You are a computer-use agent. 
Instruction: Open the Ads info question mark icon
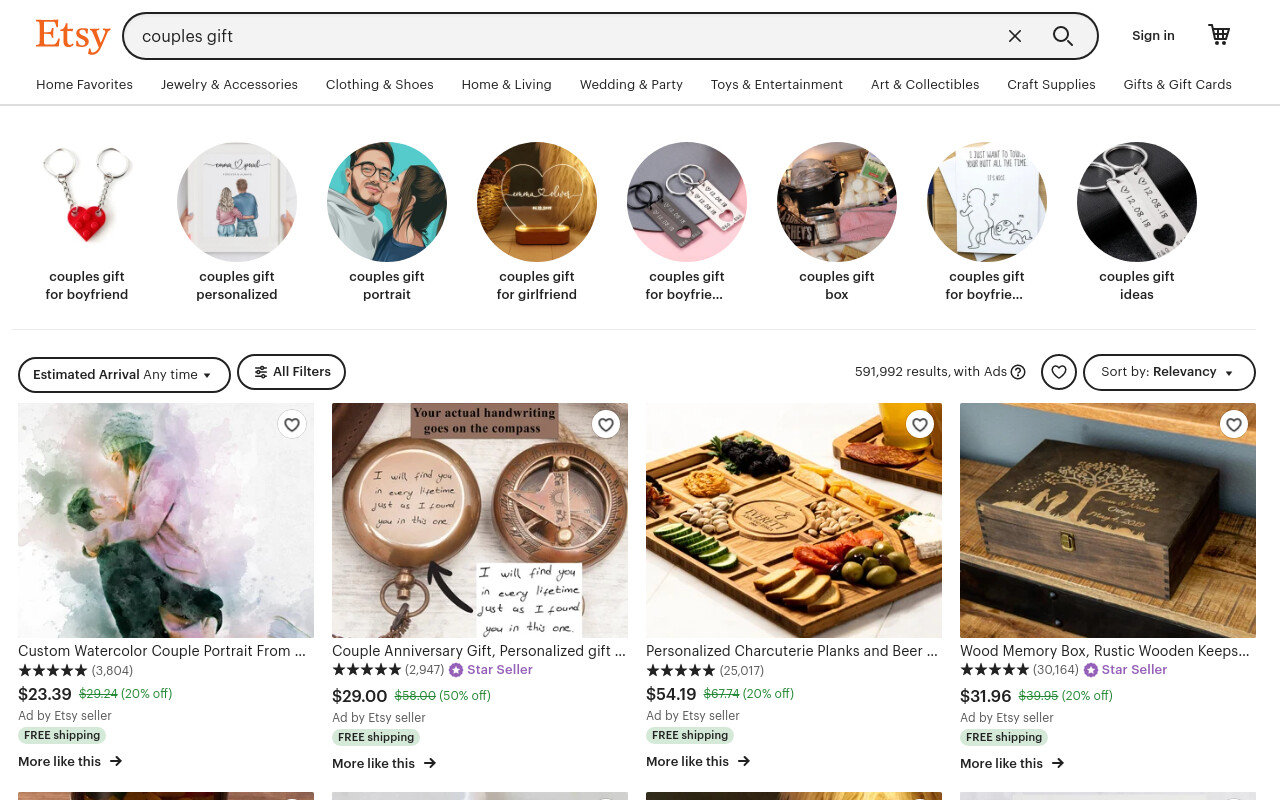pos(1018,372)
